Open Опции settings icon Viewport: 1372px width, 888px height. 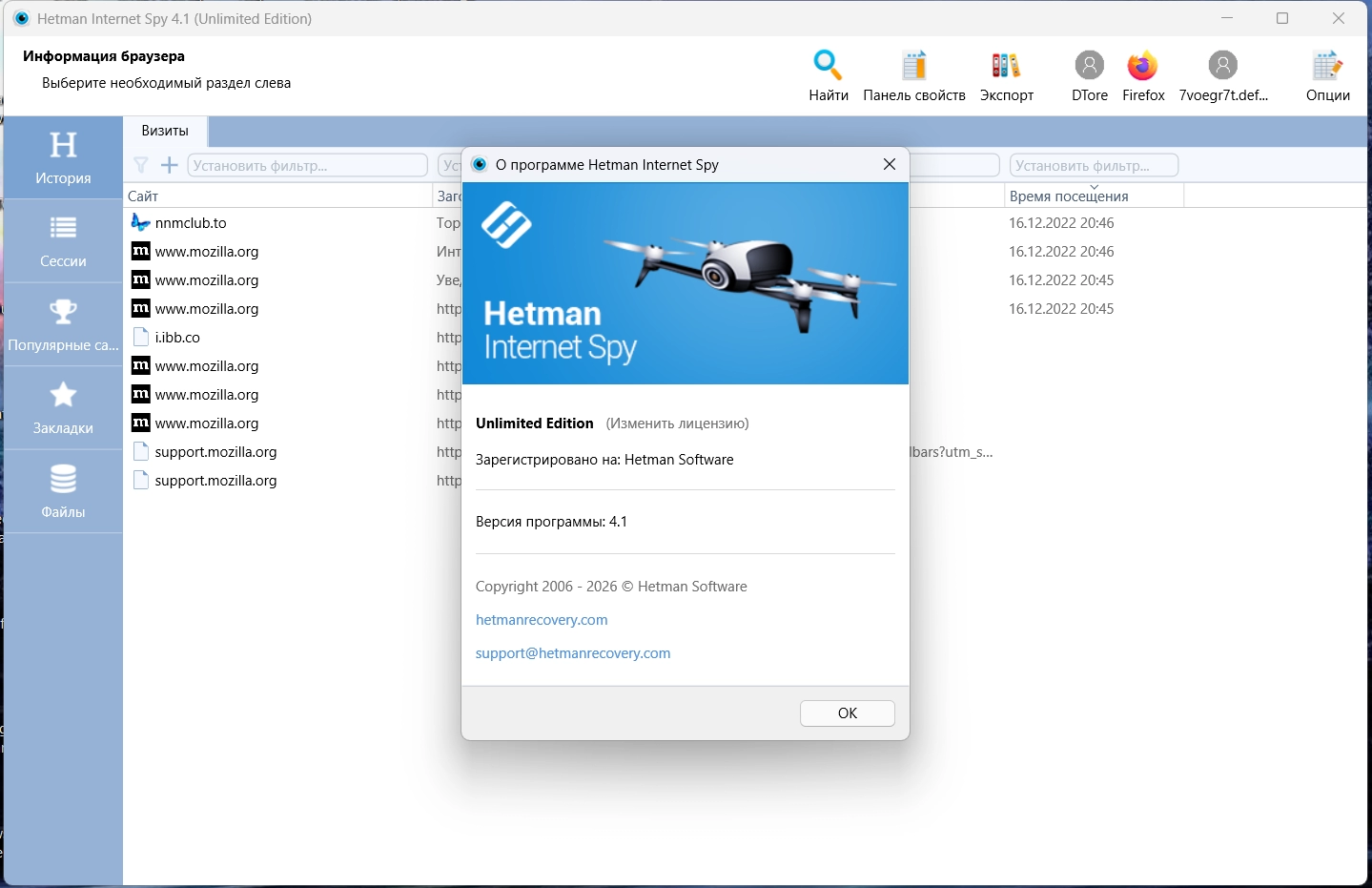[1327, 65]
